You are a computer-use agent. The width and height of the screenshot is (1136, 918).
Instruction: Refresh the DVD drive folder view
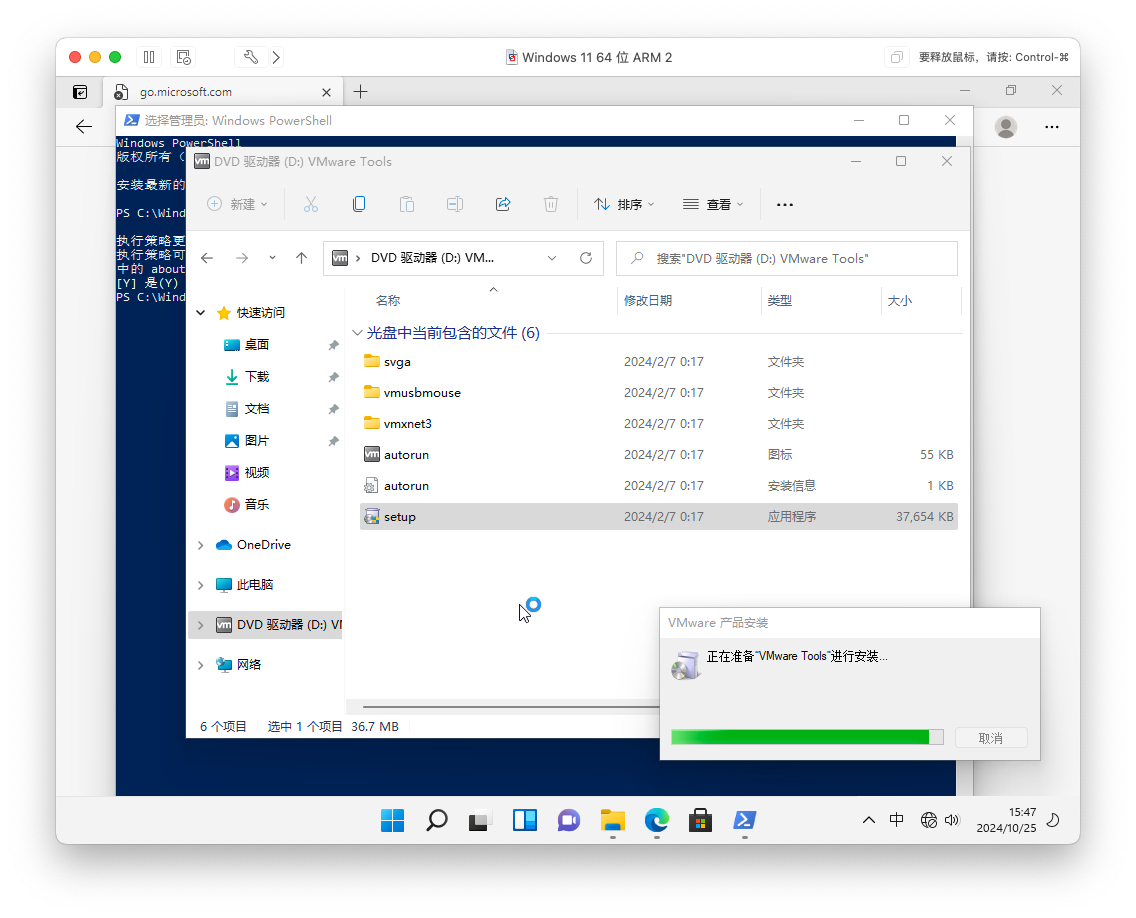pyautogui.click(x=586, y=258)
